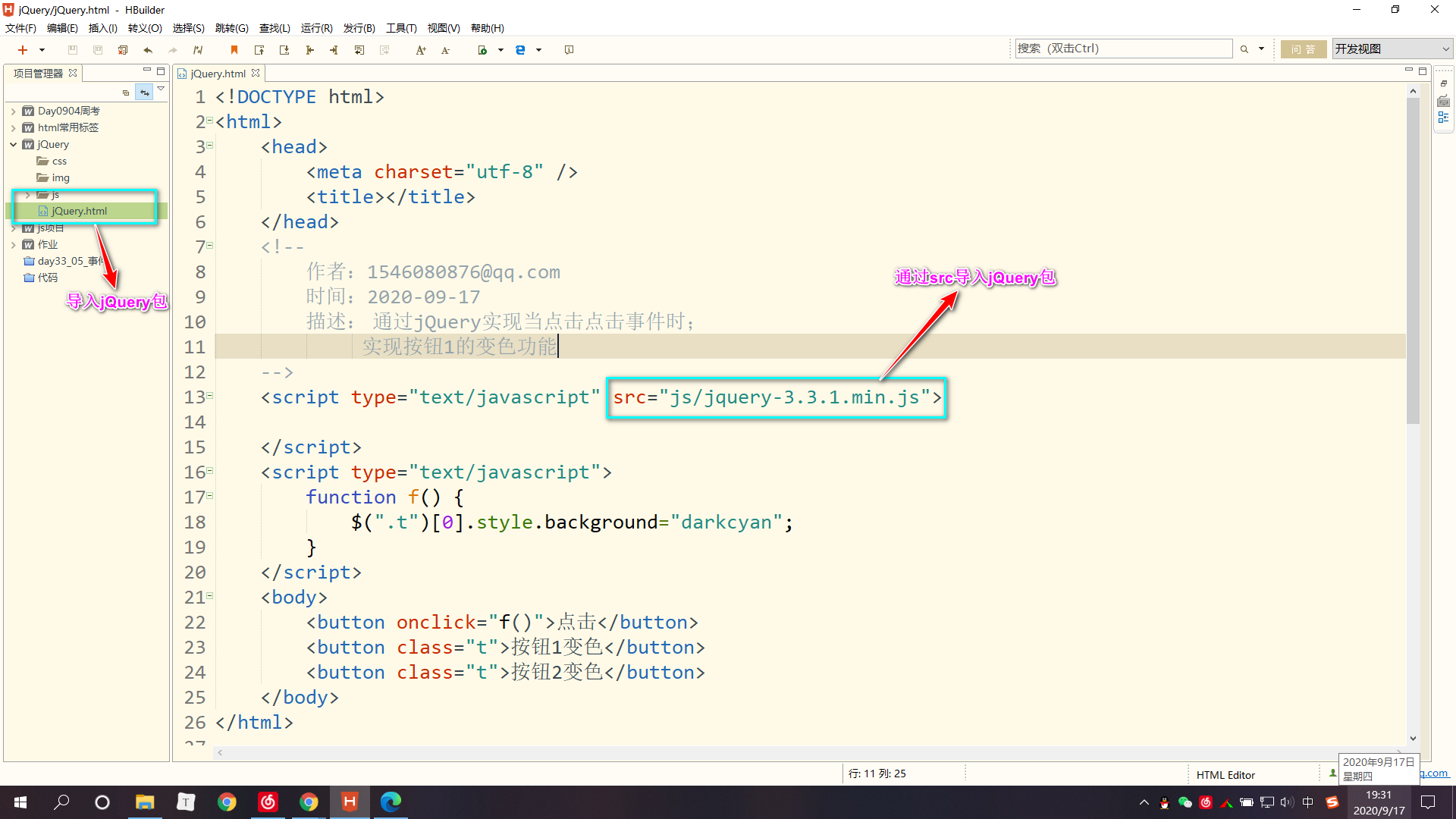
Task: Expand the Day0904周考 project
Action: (x=14, y=111)
